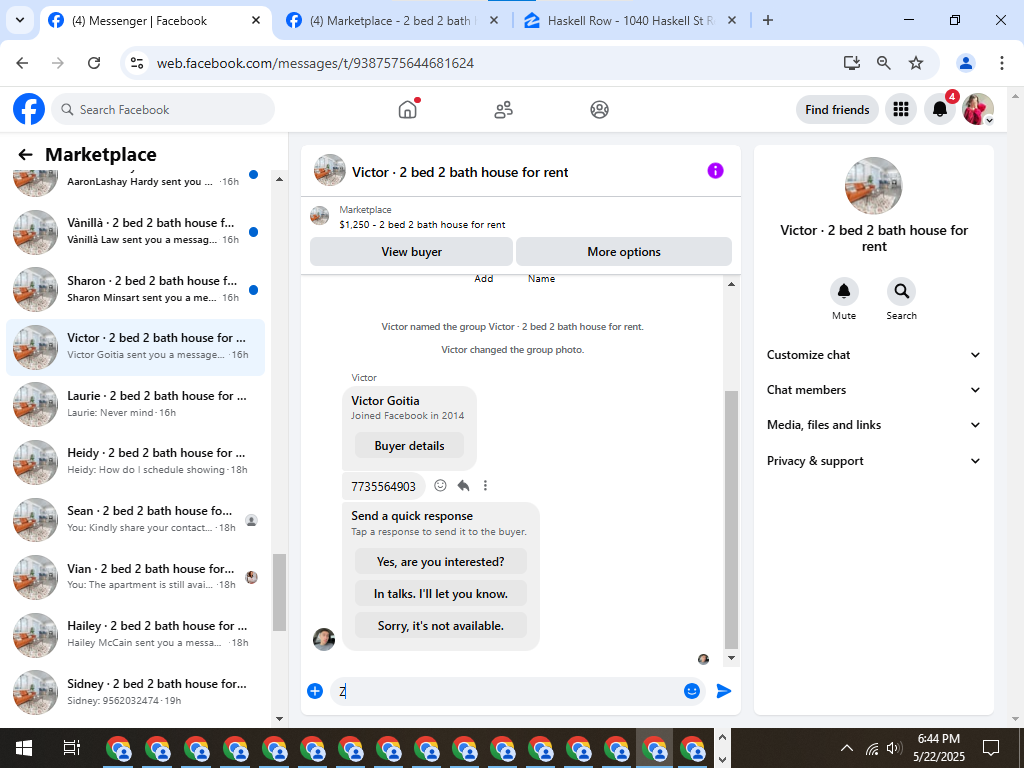1024x768 pixels.
Task: Switch to the Messenger | Facebook tab
Action: pos(153,21)
